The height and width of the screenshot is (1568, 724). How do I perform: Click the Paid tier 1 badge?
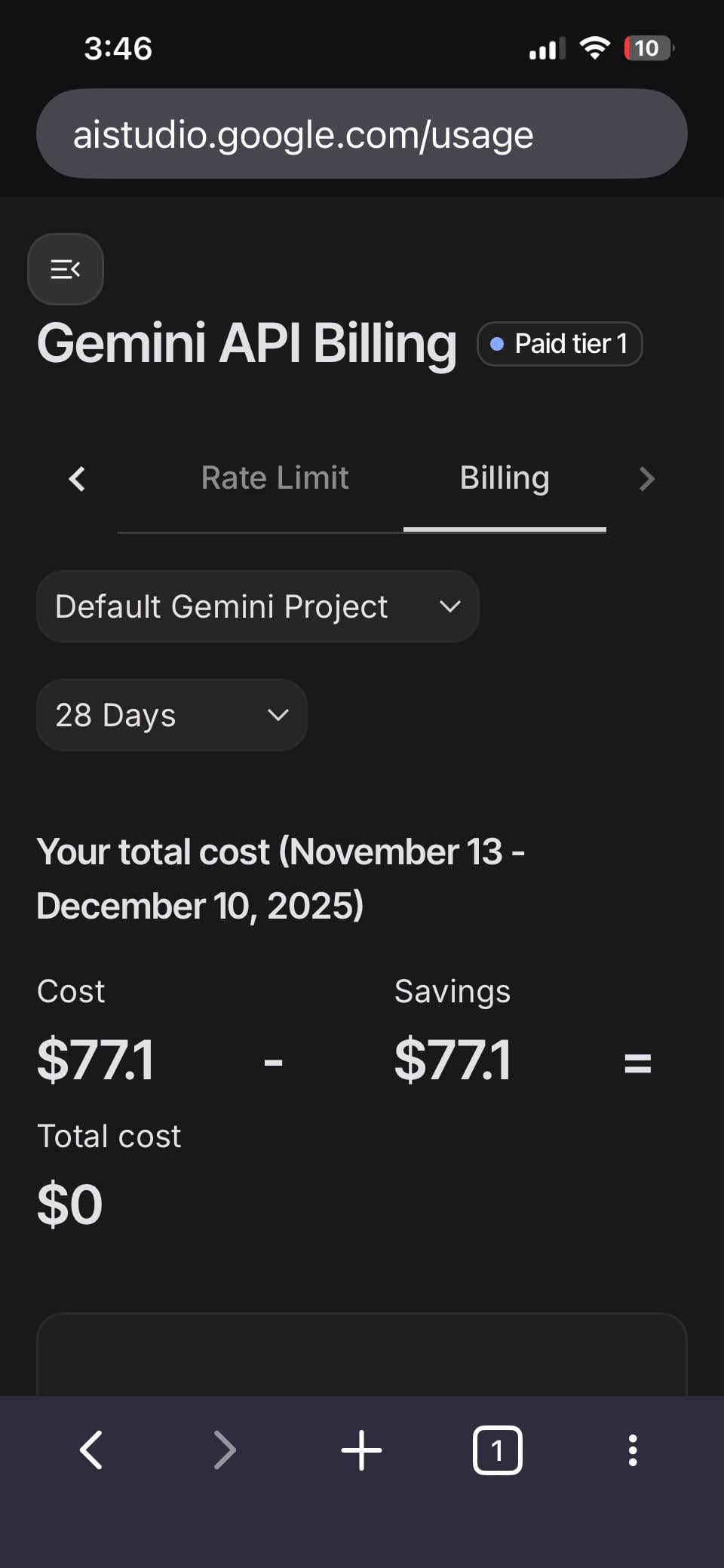click(x=560, y=344)
